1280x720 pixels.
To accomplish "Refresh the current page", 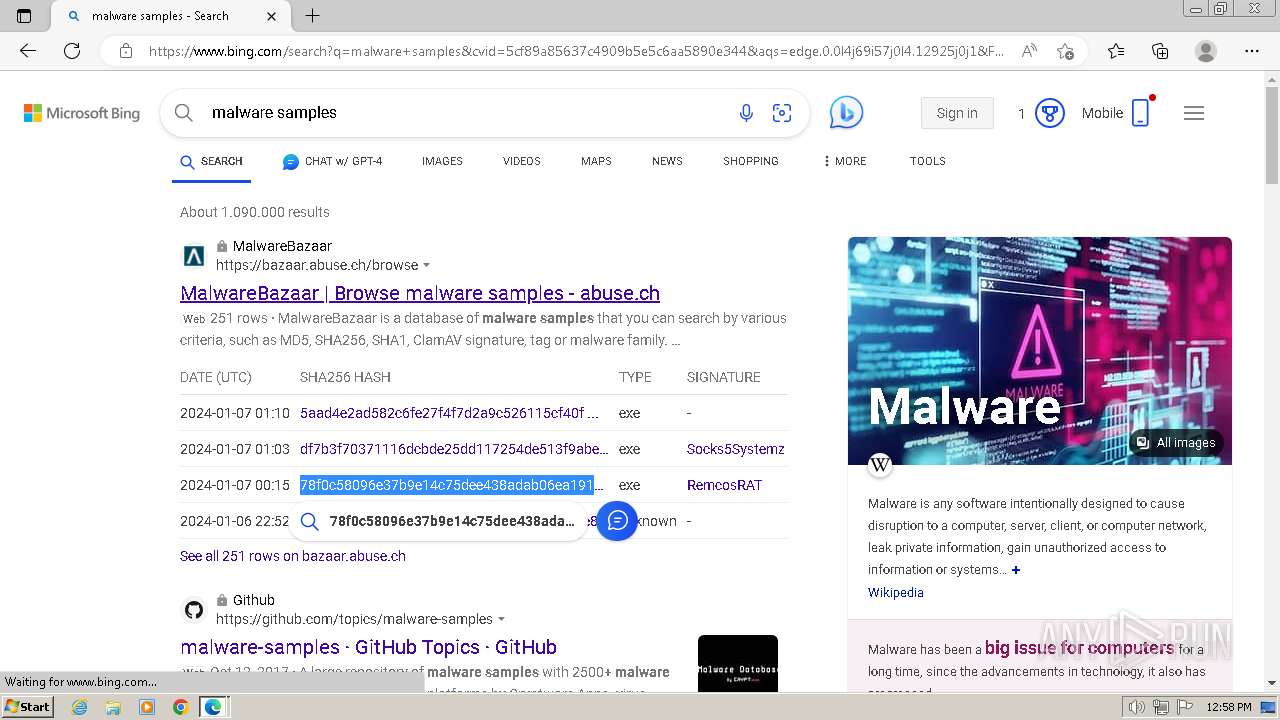I will click(72, 51).
